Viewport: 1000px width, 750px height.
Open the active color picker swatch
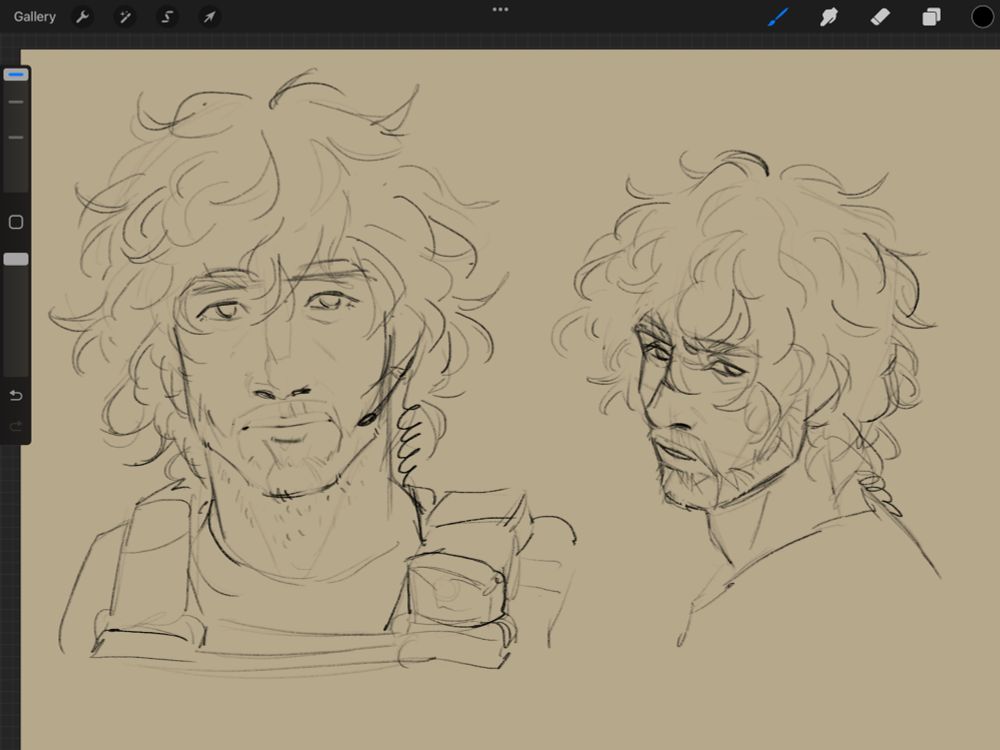[x=982, y=17]
